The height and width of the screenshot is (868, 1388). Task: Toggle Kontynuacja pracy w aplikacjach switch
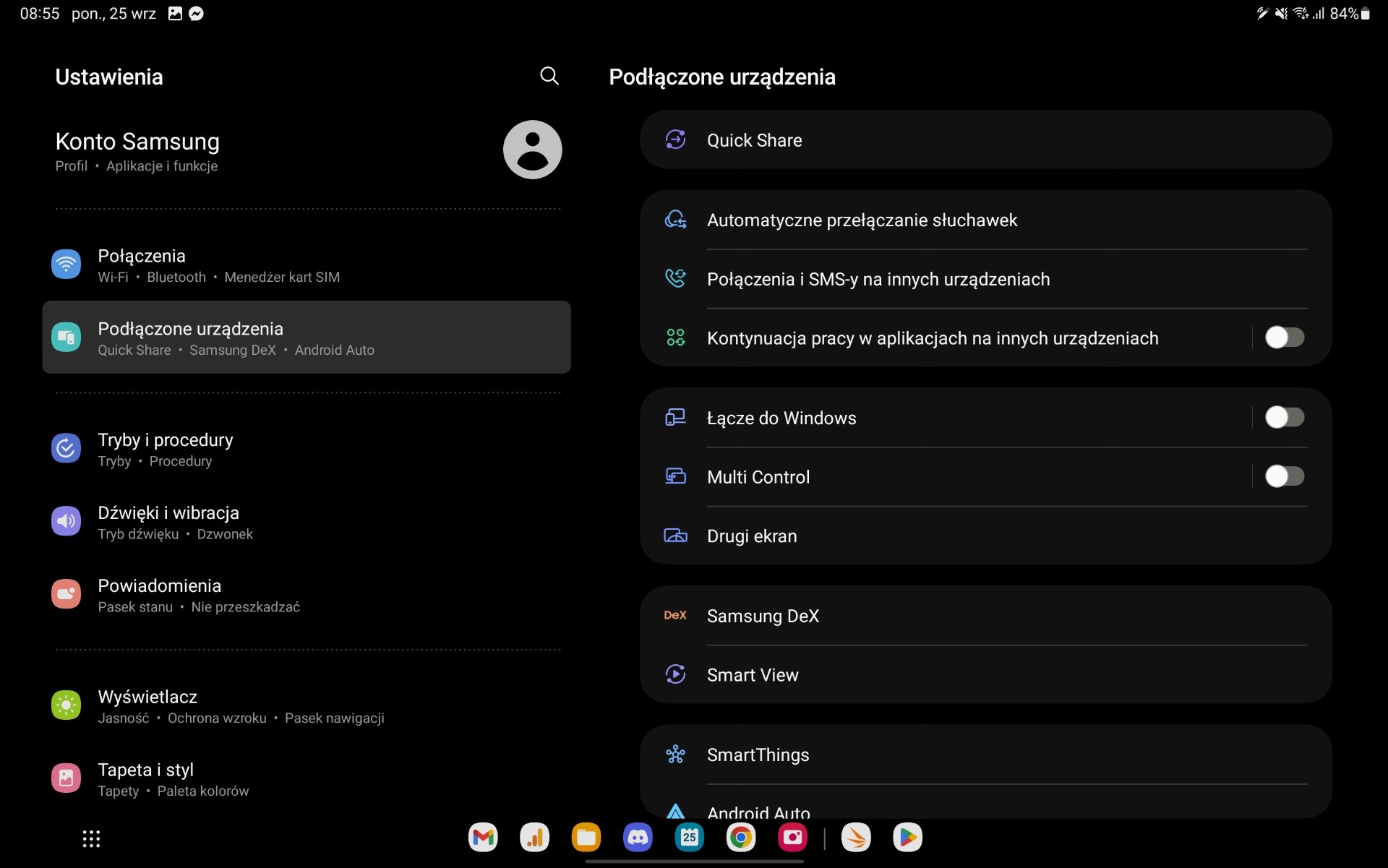(1285, 338)
